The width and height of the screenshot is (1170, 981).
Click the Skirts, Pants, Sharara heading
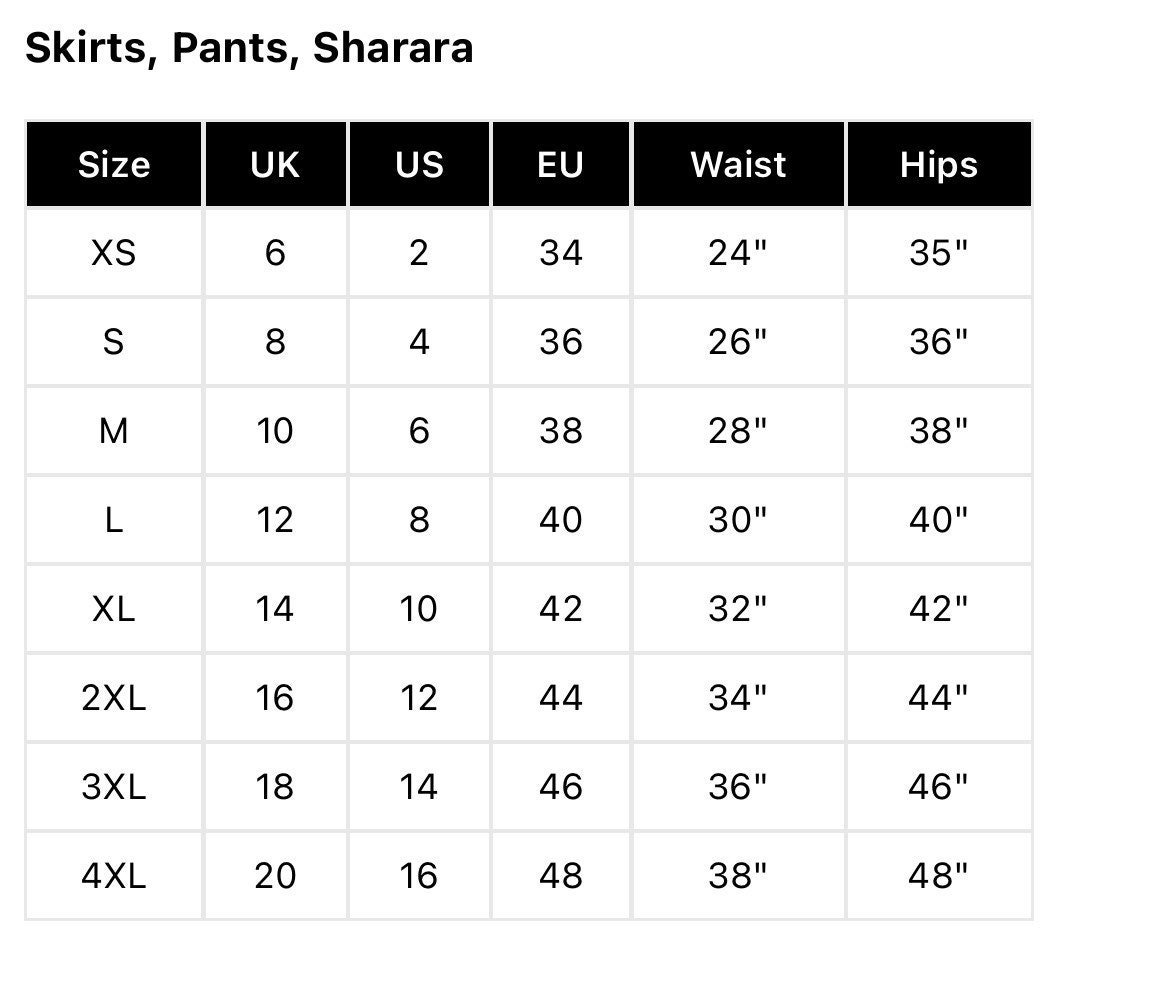[x=249, y=48]
